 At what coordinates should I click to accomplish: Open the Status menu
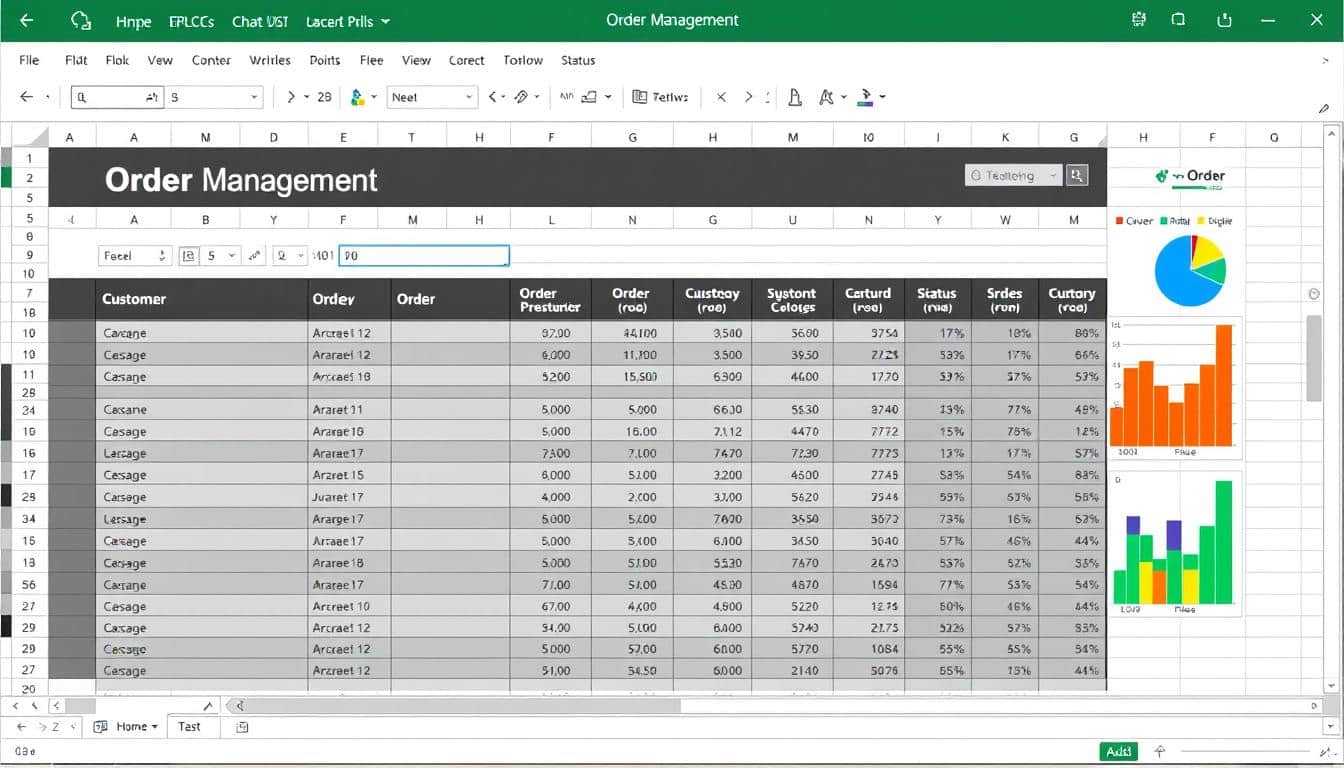pos(578,60)
